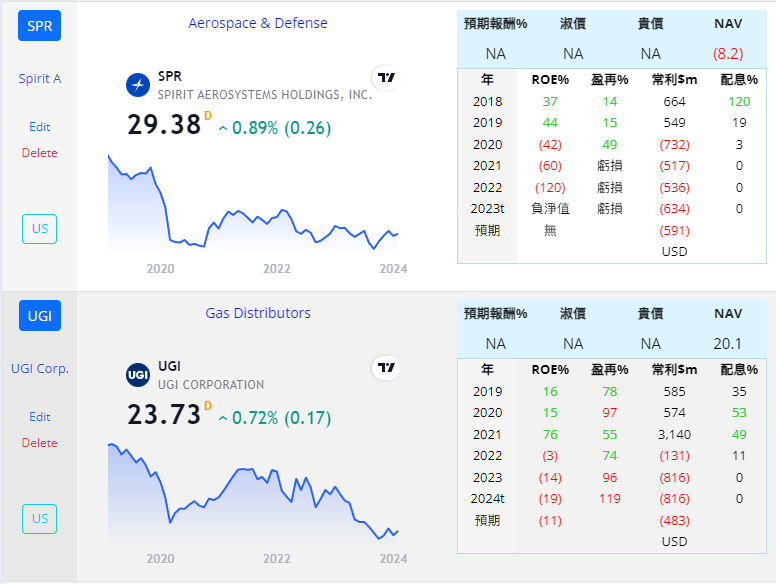Click UGI 2021 profit value 3,140
The height and width of the screenshot is (584, 776).
click(x=675, y=435)
